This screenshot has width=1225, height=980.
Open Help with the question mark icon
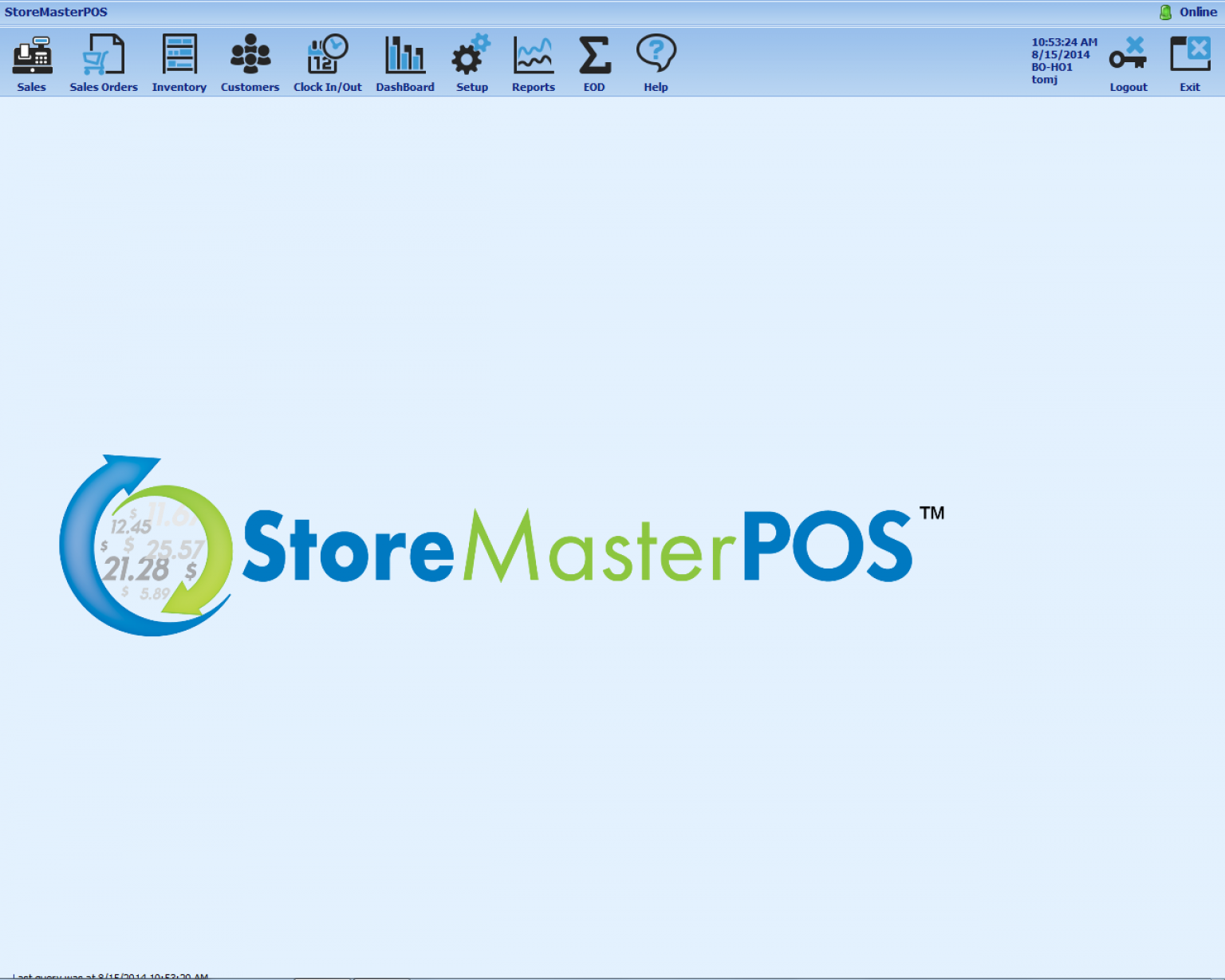(656, 53)
